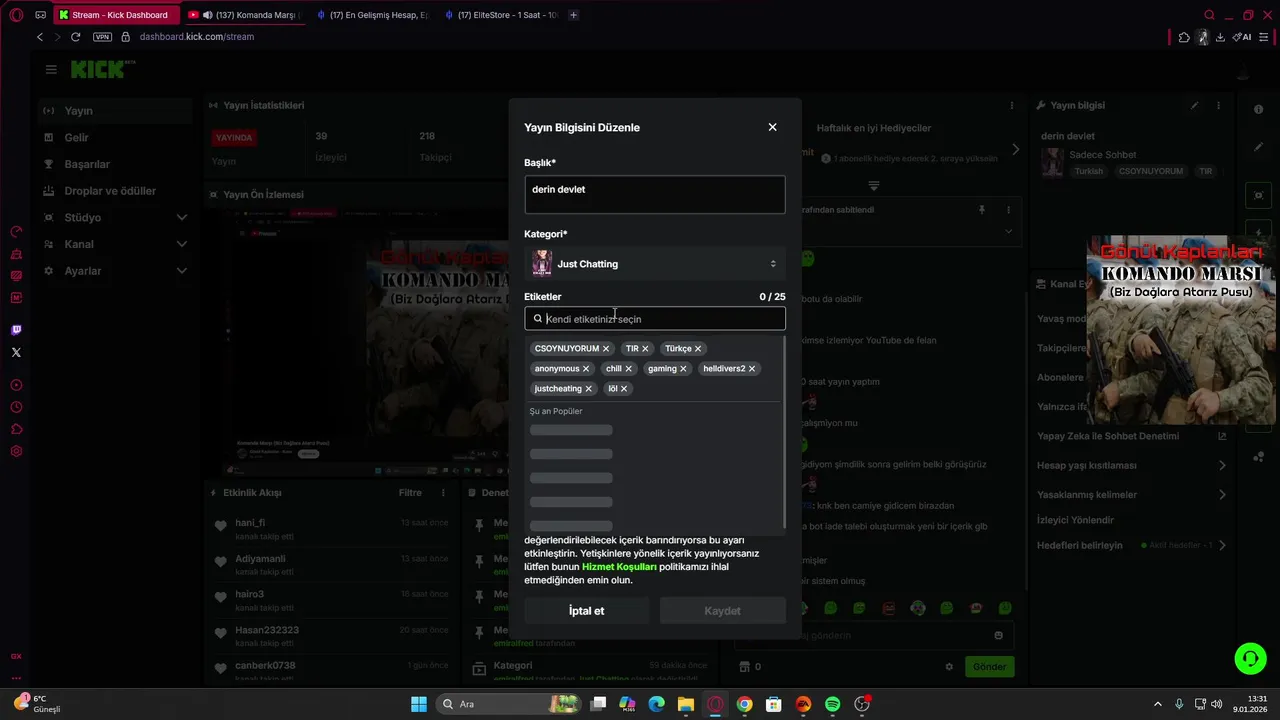Open Chrome from the taskbar
The width and height of the screenshot is (1280, 720).
(x=744, y=704)
